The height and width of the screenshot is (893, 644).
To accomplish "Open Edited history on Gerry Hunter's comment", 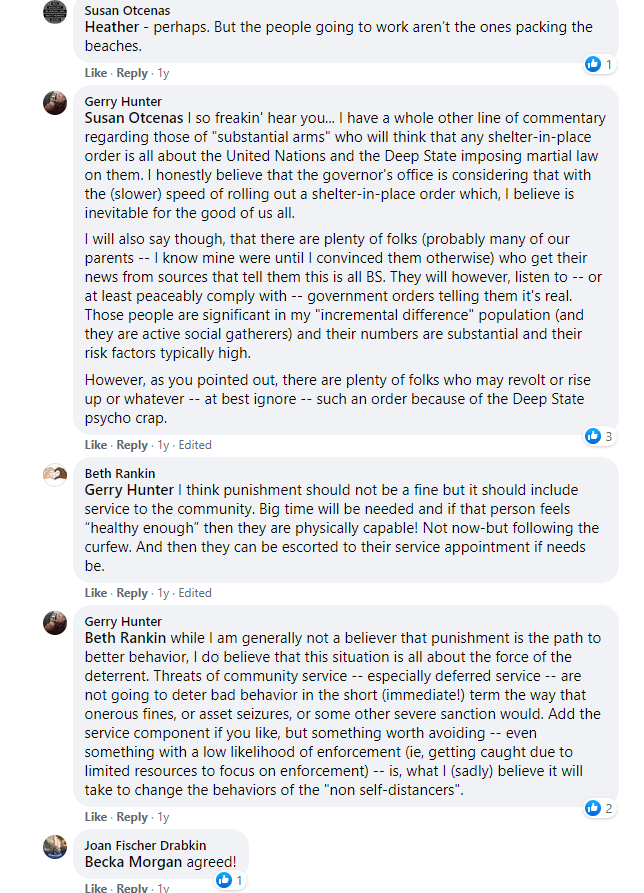I will [x=195, y=445].
